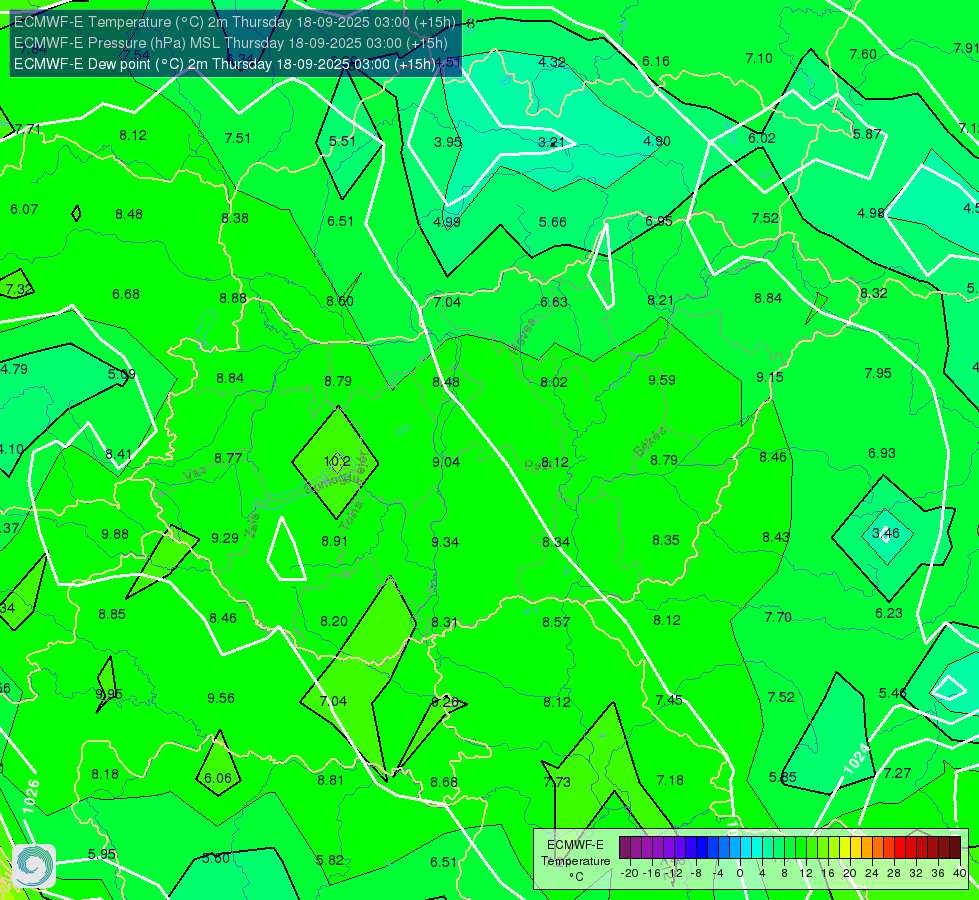Click the 4.32 temperature value

pos(552,62)
